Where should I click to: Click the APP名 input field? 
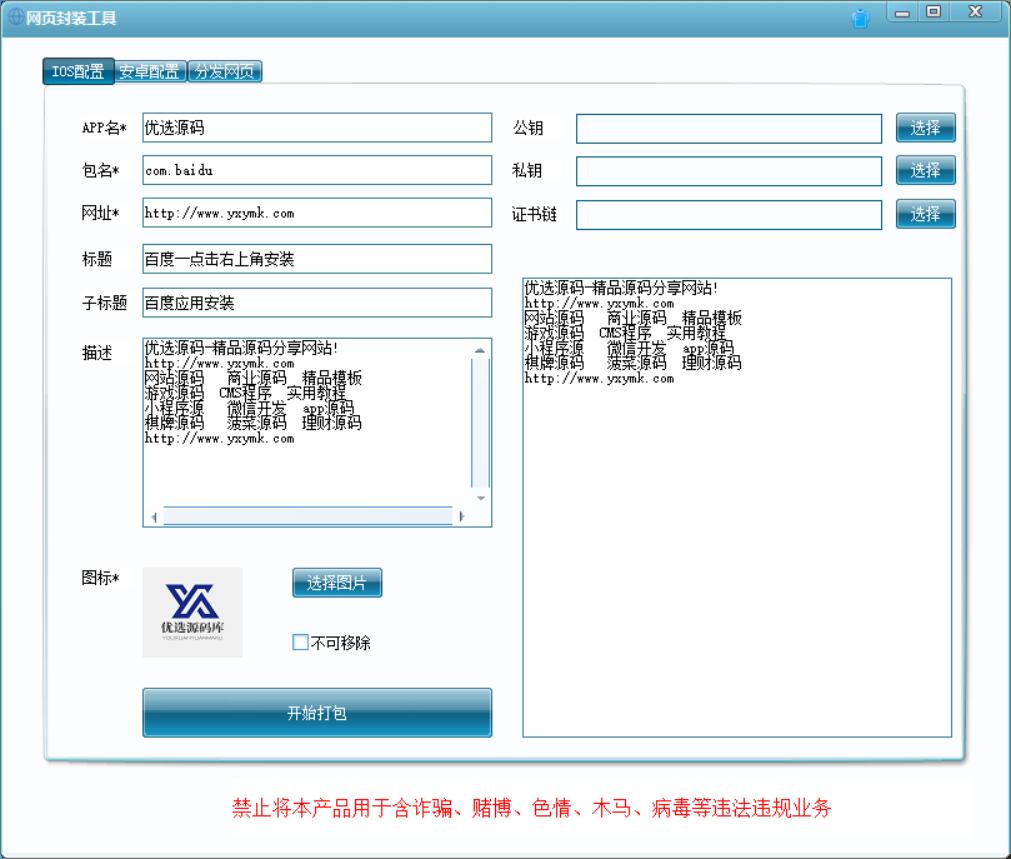tap(317, 128)
